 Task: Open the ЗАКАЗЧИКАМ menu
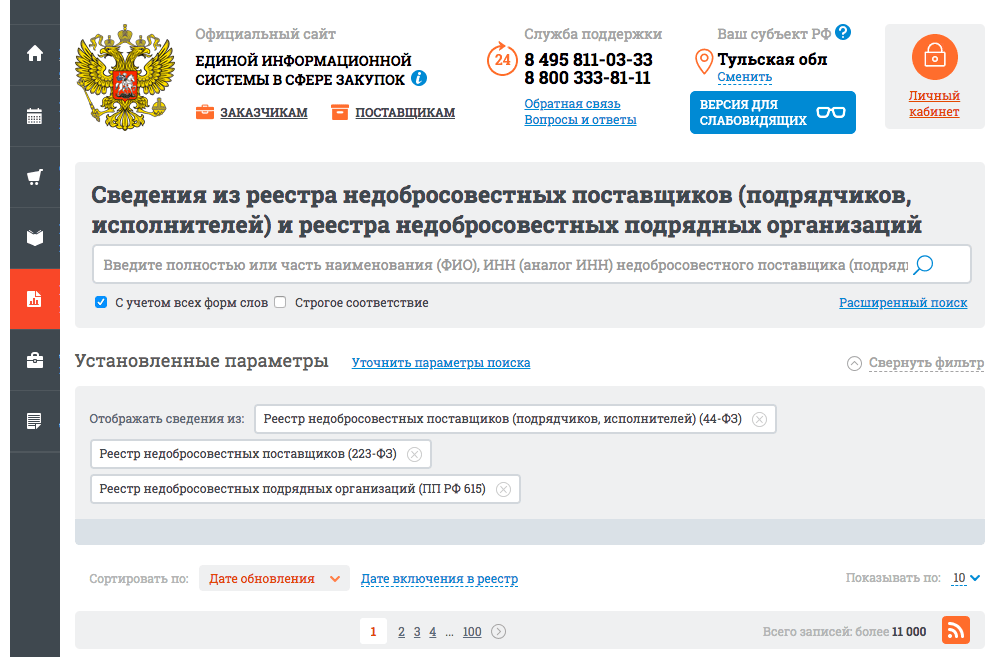click(264, 113)
